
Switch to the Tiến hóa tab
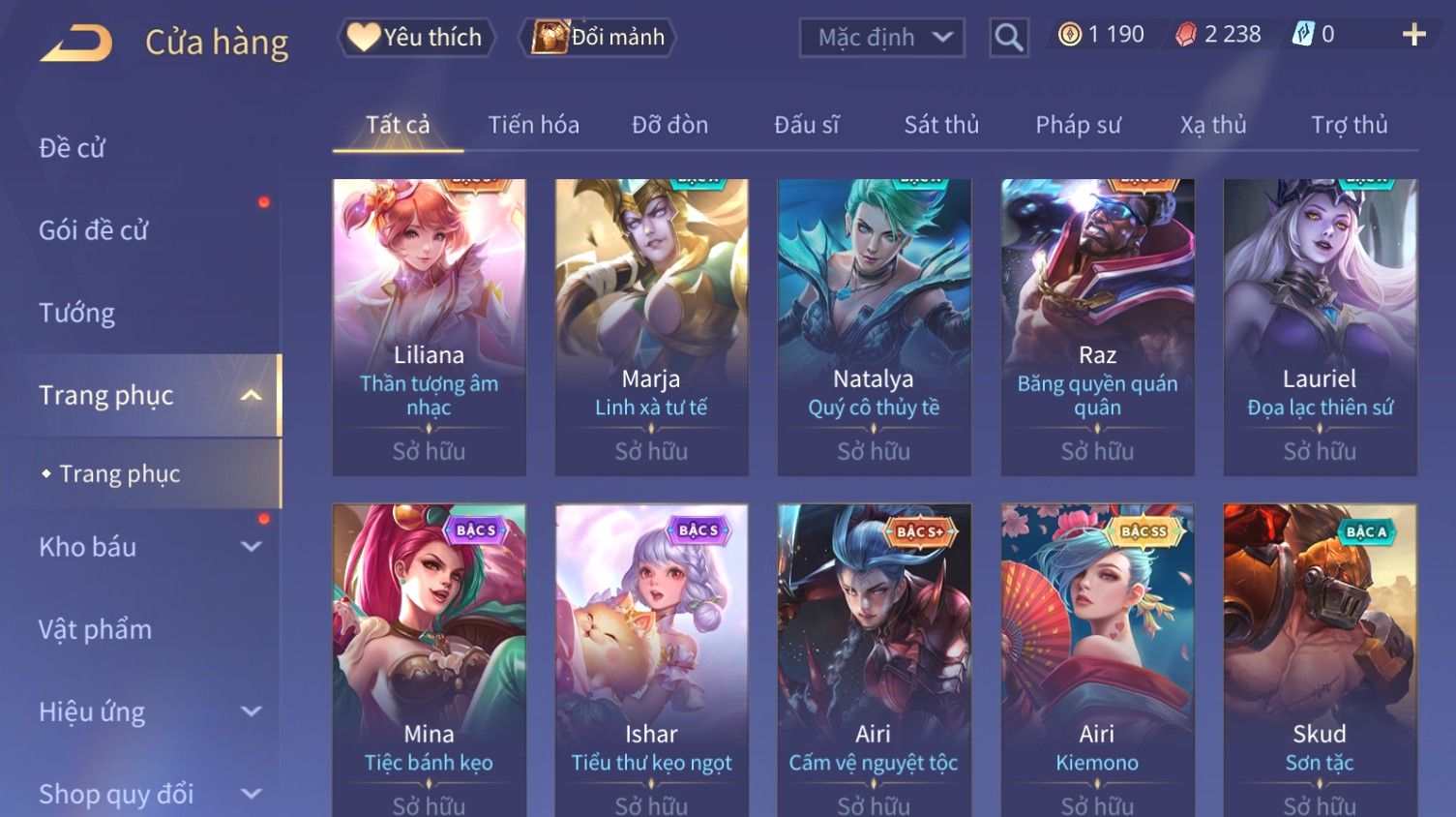[x=534, y=125]
